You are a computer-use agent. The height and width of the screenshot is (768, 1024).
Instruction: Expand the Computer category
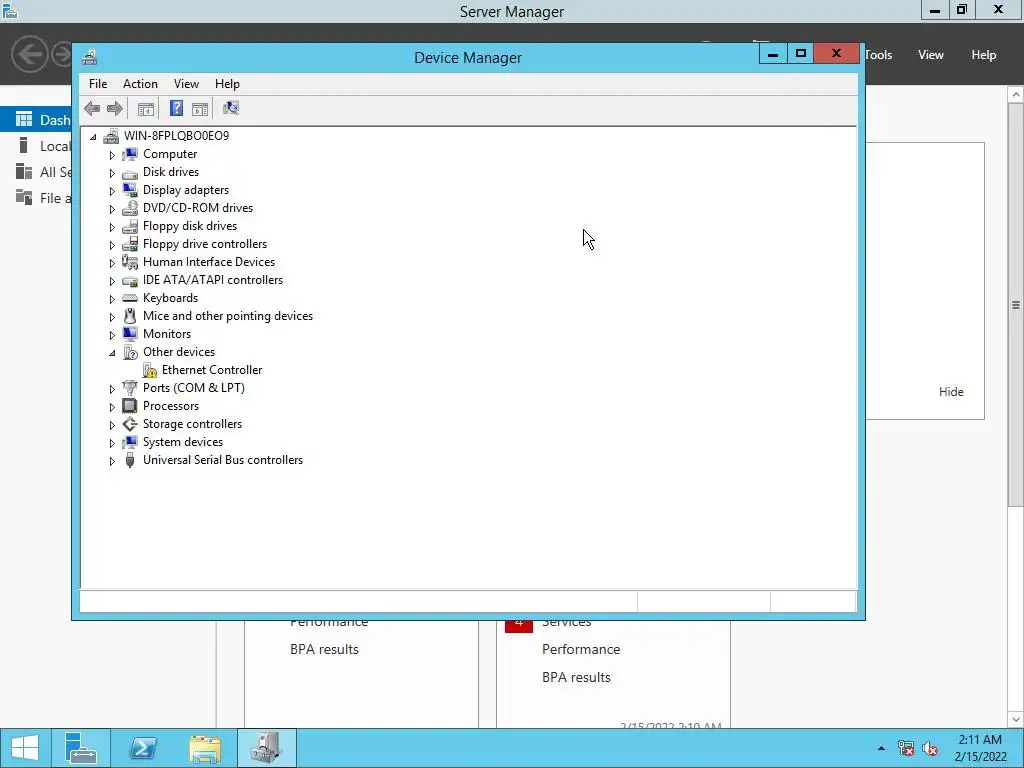tap(112, 155)
